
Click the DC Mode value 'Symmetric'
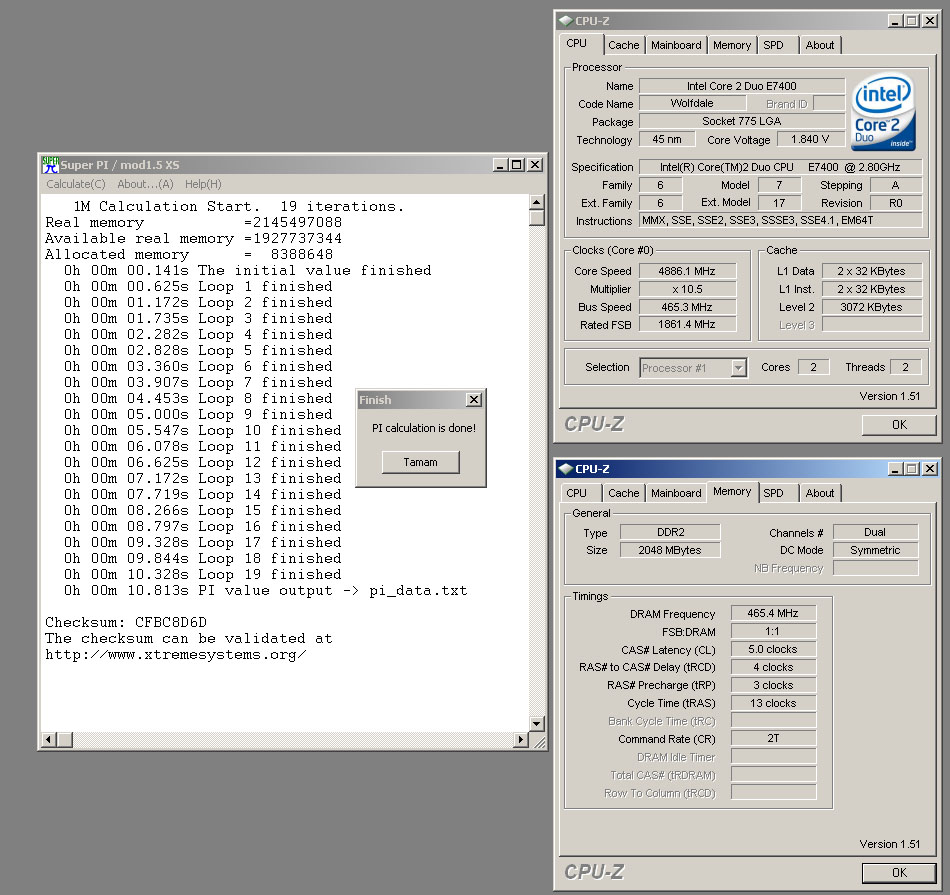[x=875, y=550]
